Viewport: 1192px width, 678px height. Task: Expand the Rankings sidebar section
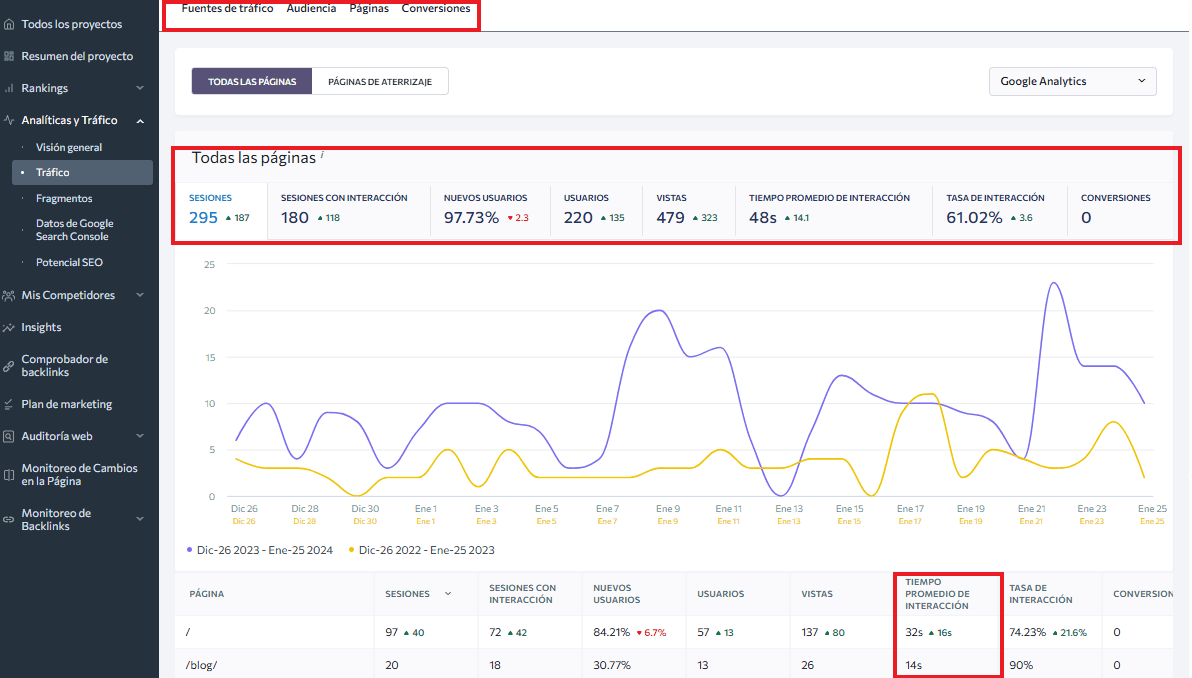pos(140,88)
